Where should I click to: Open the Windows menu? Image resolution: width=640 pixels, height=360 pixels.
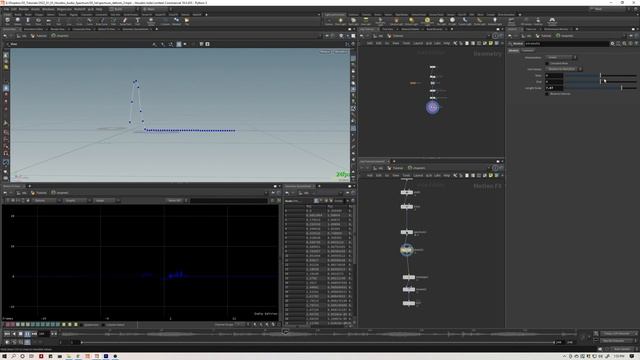coord(48,9)
